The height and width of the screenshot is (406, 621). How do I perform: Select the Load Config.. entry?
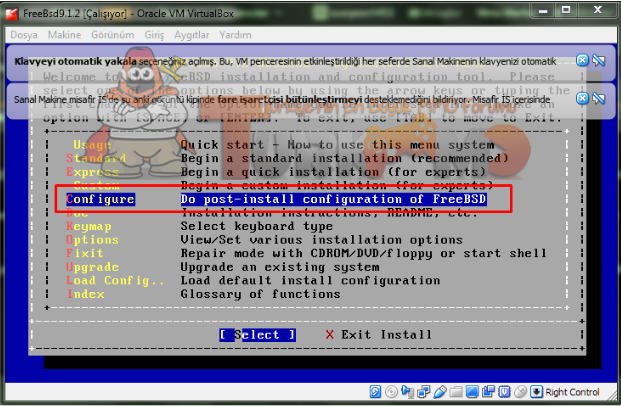click(115, 280)
